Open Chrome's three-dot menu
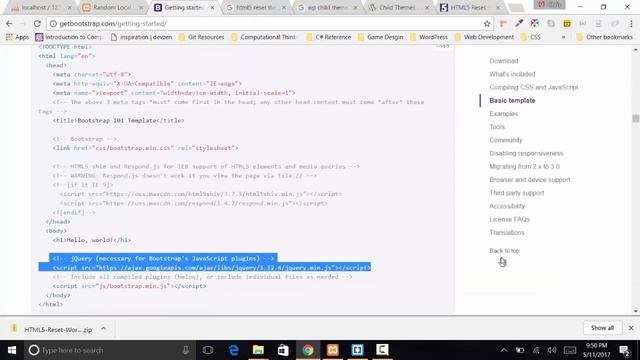 (631, 24)
